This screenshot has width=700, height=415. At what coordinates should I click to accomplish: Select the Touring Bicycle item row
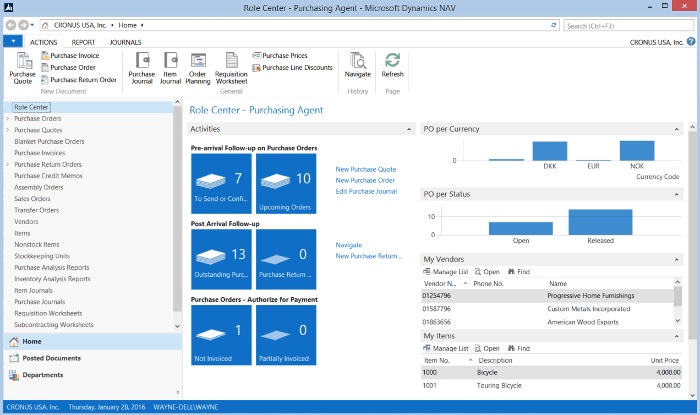tap(551, 386)
